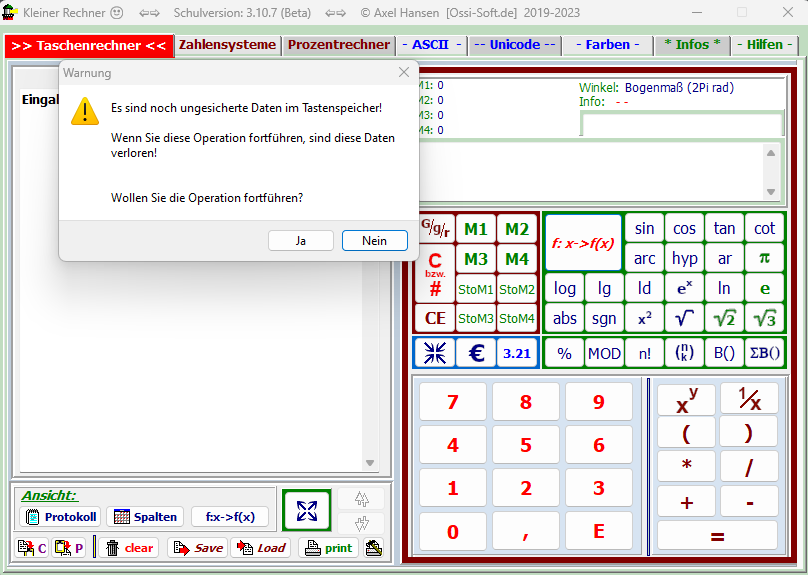This screenshot has height=575, width=808.
Task: Toggle the G/g/r angle mode key
Action: click(x=435, y=228)
